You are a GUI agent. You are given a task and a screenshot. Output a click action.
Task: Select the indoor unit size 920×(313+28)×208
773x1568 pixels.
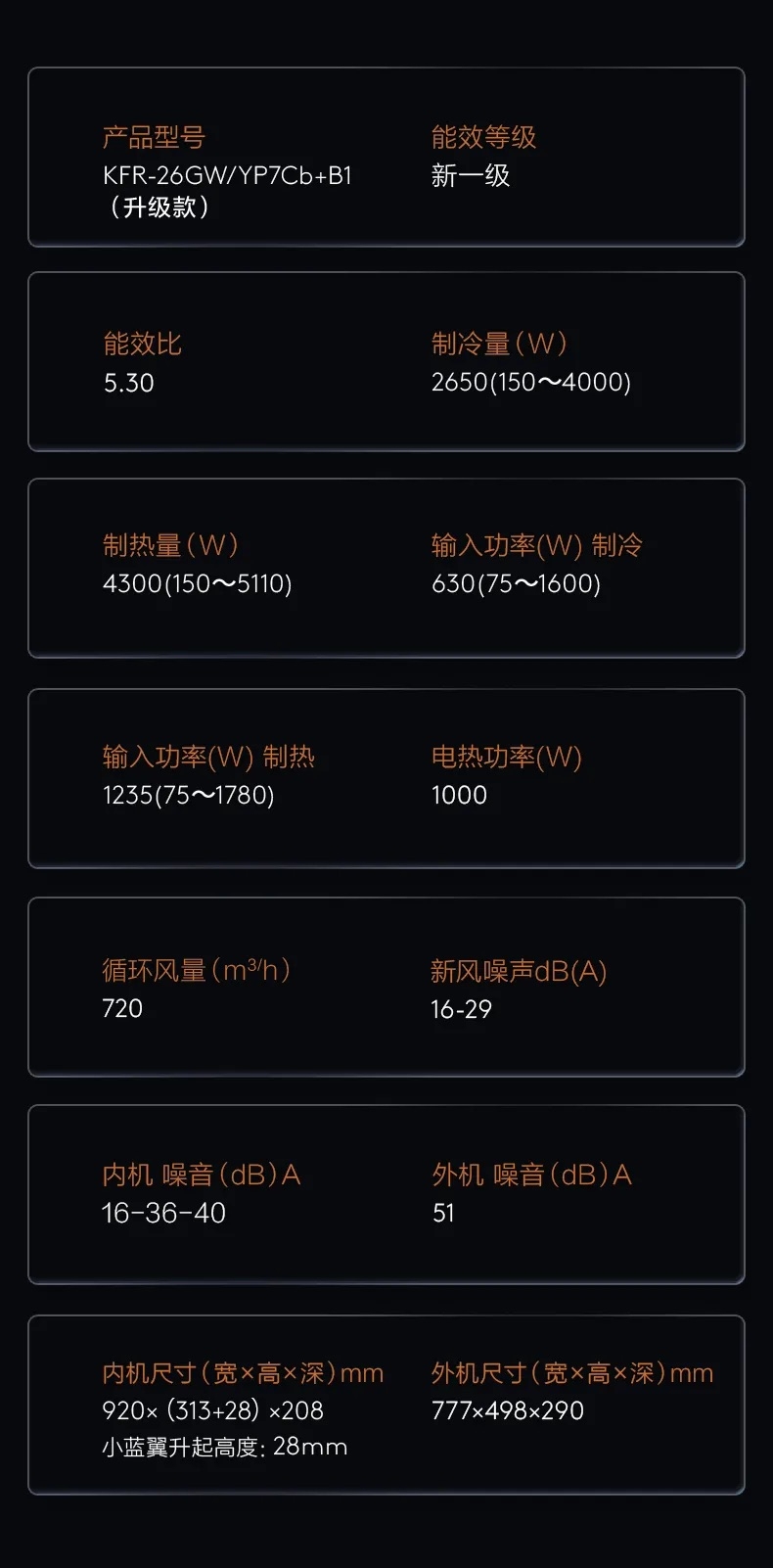pos(212,1410)
